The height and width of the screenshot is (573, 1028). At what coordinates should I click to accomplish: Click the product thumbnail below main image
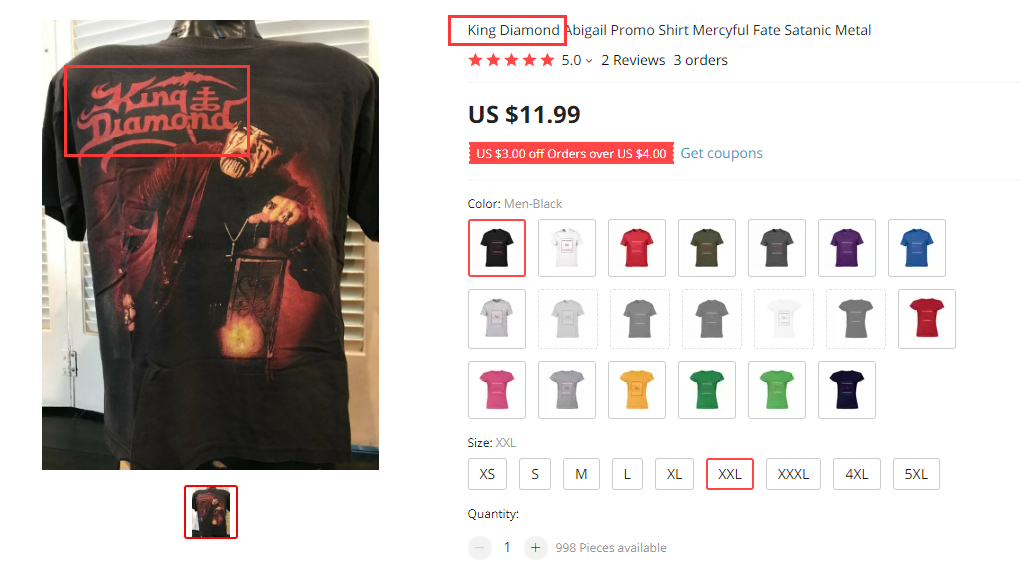click(211, 512)
